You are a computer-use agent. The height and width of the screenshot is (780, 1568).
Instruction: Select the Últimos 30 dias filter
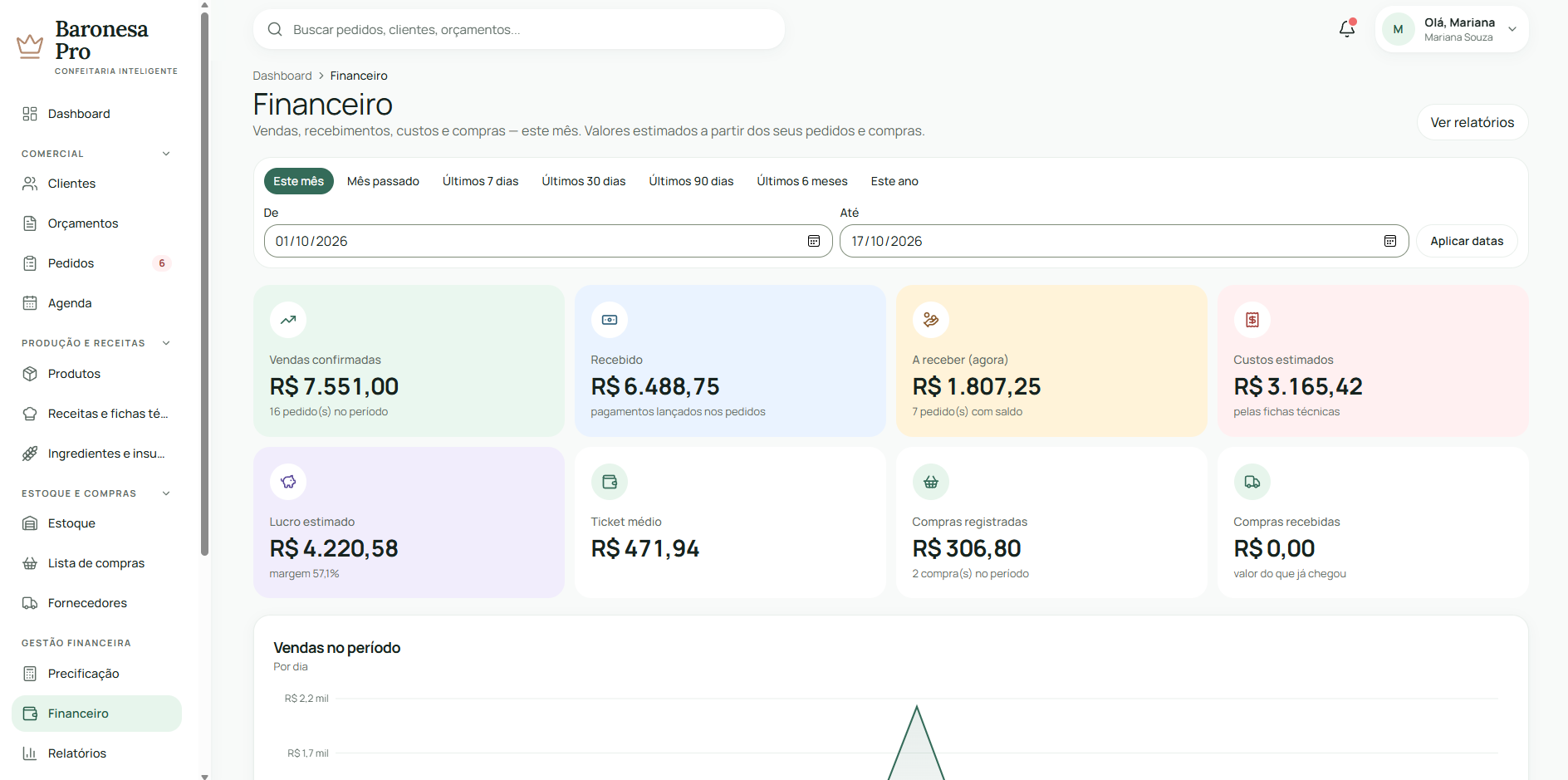[x=584, y=181]
